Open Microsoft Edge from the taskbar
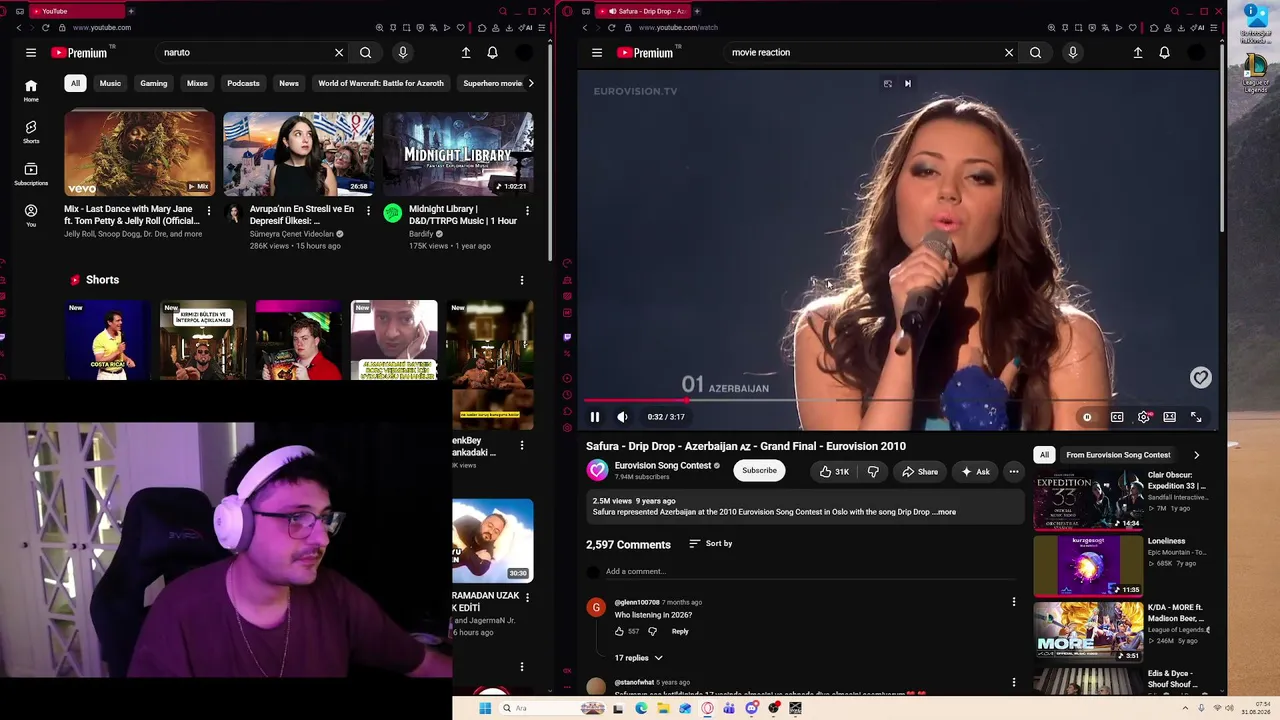The image size is (1280, 720). 641,709
